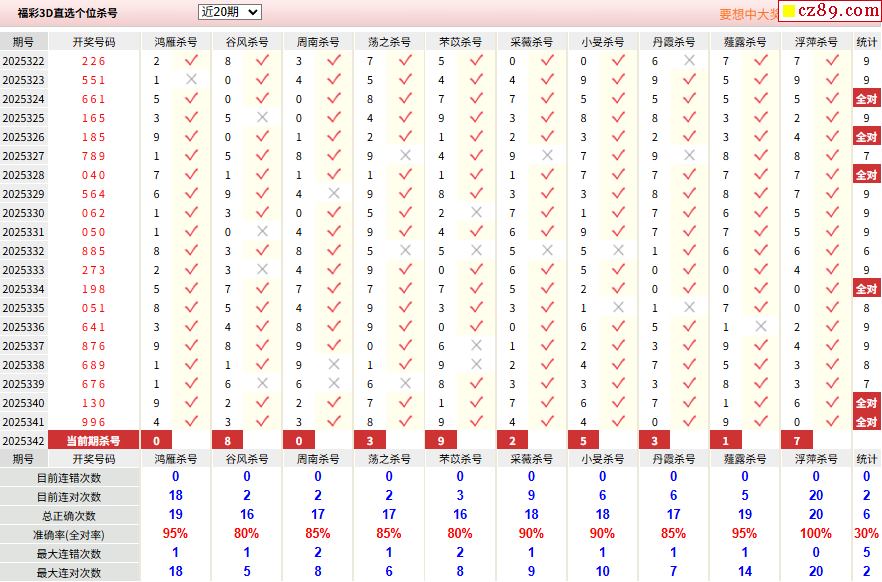Click the 最大连对次数 row label

[69, 572]
